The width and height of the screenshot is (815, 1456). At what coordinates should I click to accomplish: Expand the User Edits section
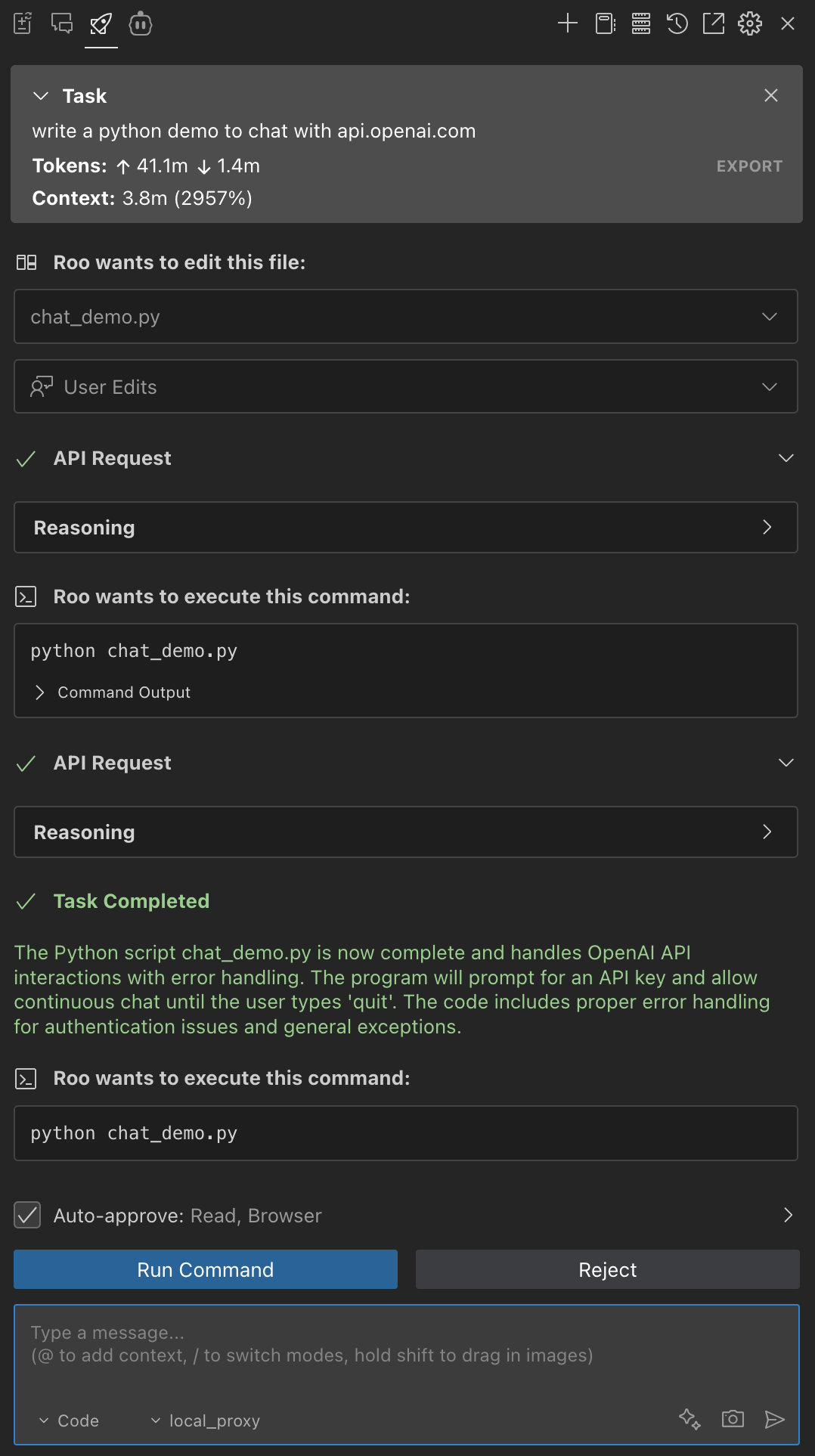tap(769, 386)
